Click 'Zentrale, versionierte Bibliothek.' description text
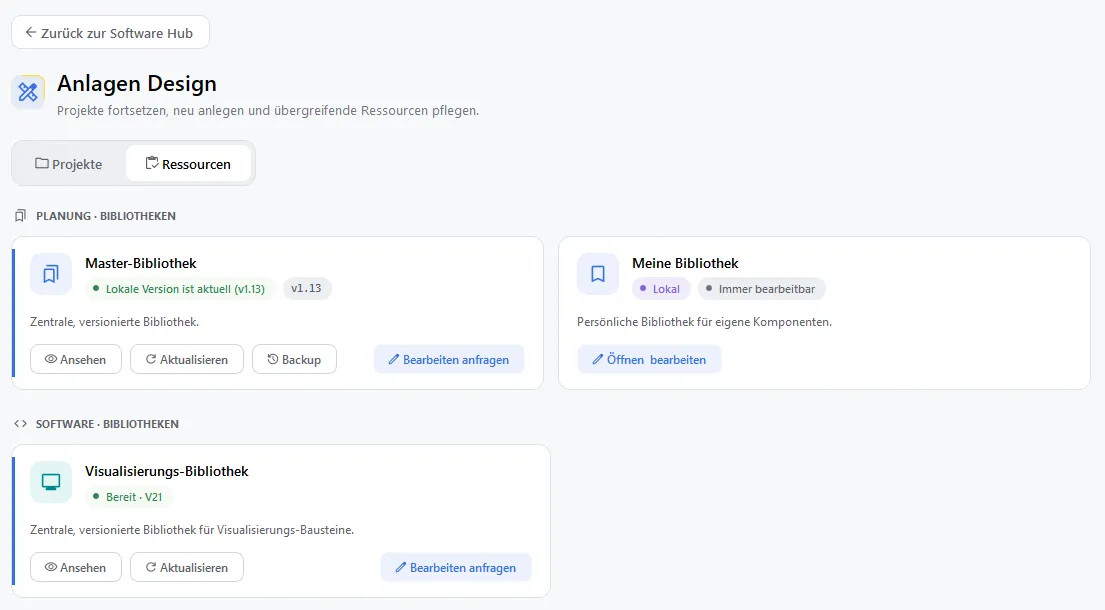1105x610 pixels. pyautogui.click(x=114, y=321)
